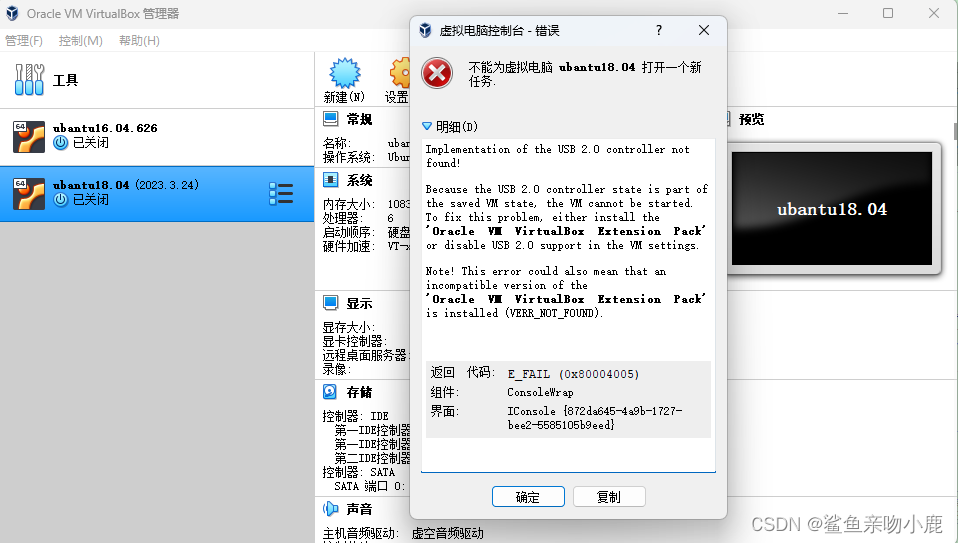
Task: Click the VirtualBox icon in error dialog title
Action: point(425,30)
